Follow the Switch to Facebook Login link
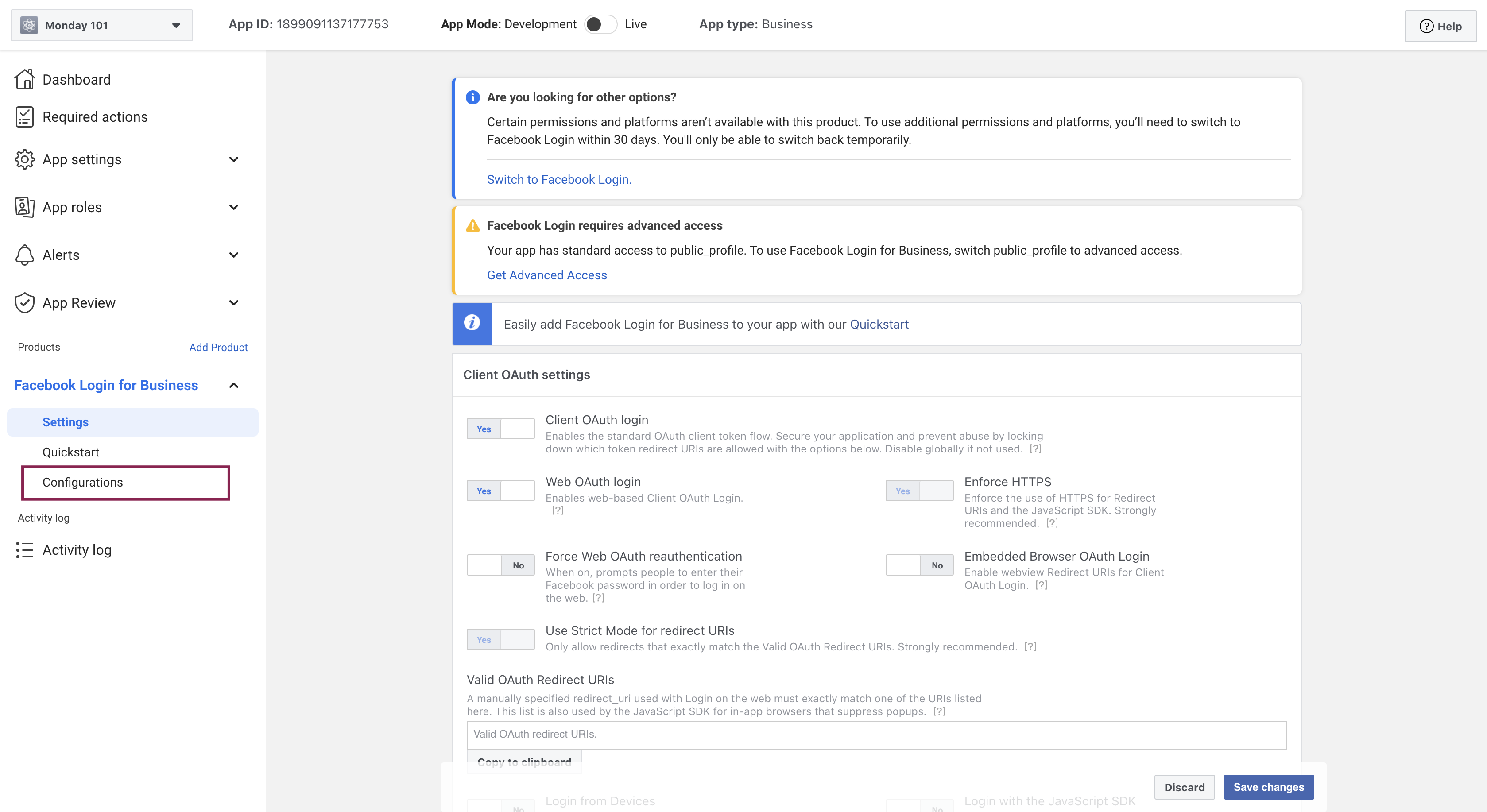Screen dimensions: 1487x812 click(559, 179)
